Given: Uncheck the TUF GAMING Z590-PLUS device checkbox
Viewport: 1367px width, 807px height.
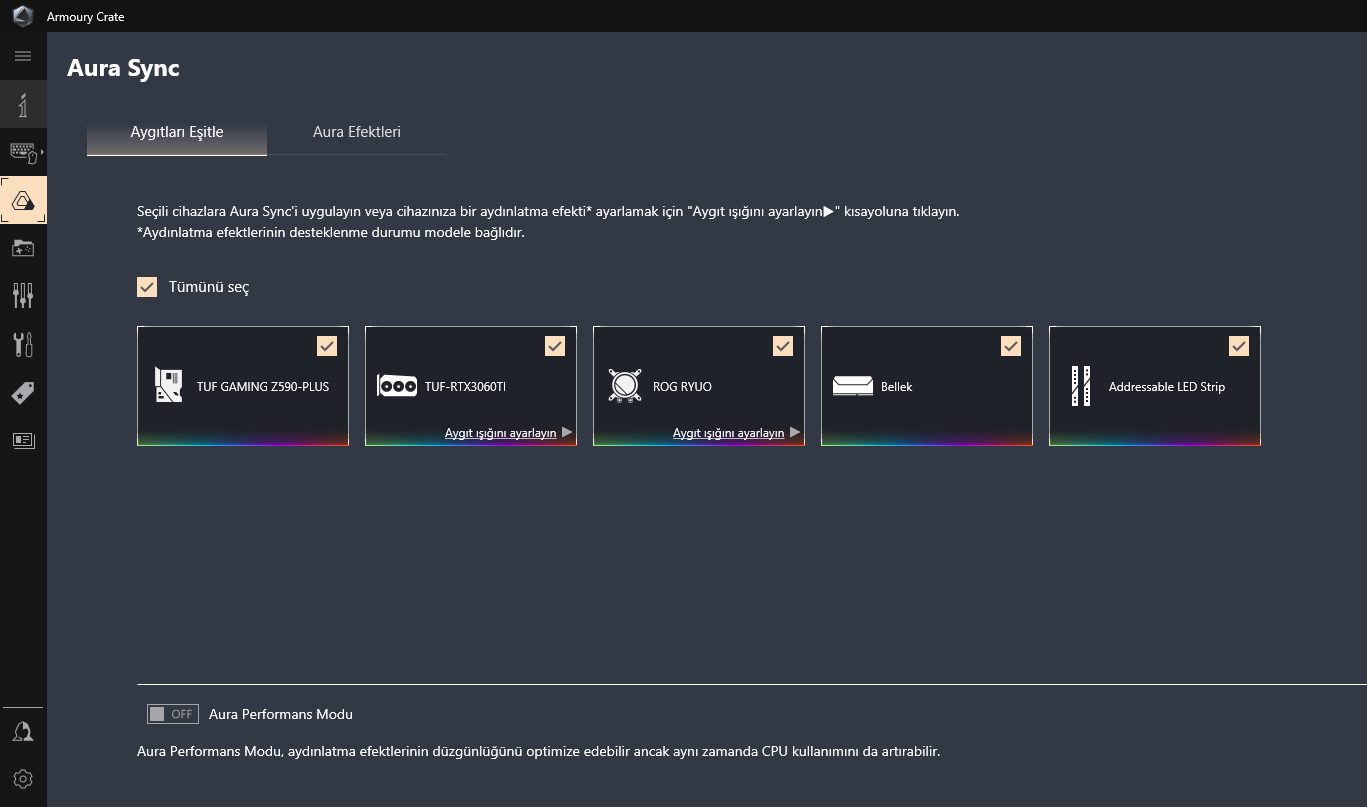Looking at the screenshot, I should pos(327,346).
